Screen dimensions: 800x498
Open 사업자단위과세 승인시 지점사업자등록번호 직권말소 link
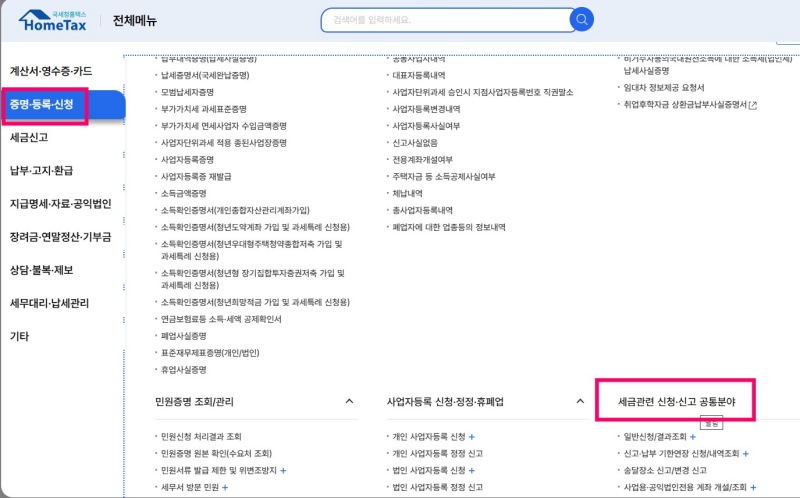point(482,92)
